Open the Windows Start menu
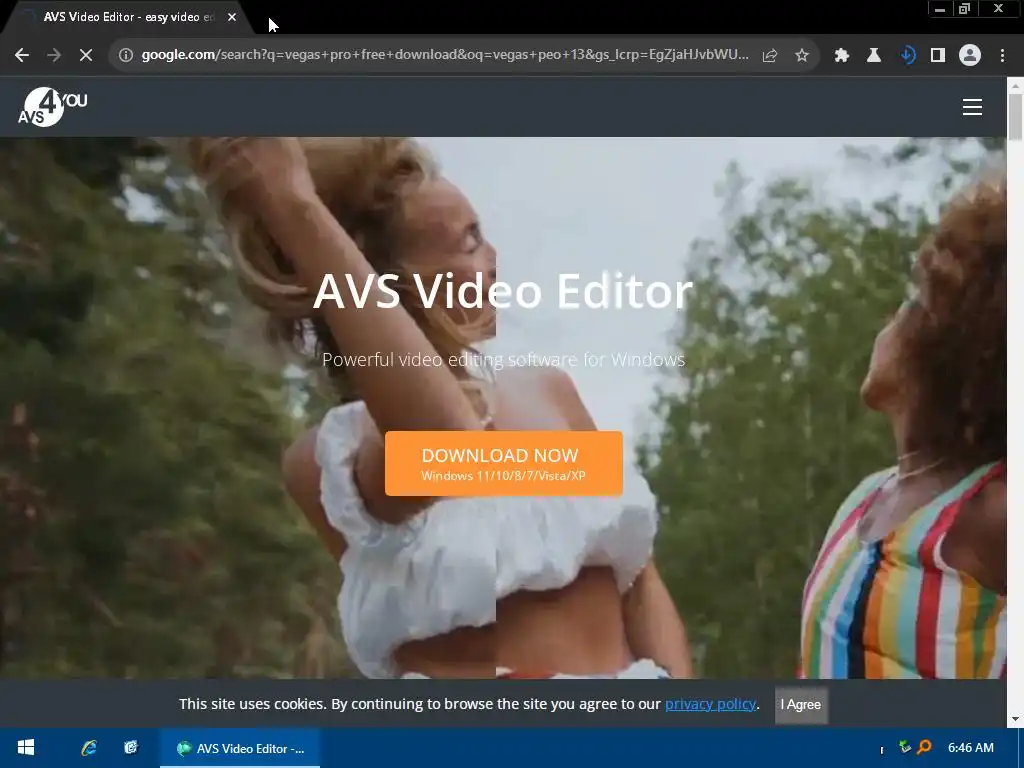 [x=25, y=748]
